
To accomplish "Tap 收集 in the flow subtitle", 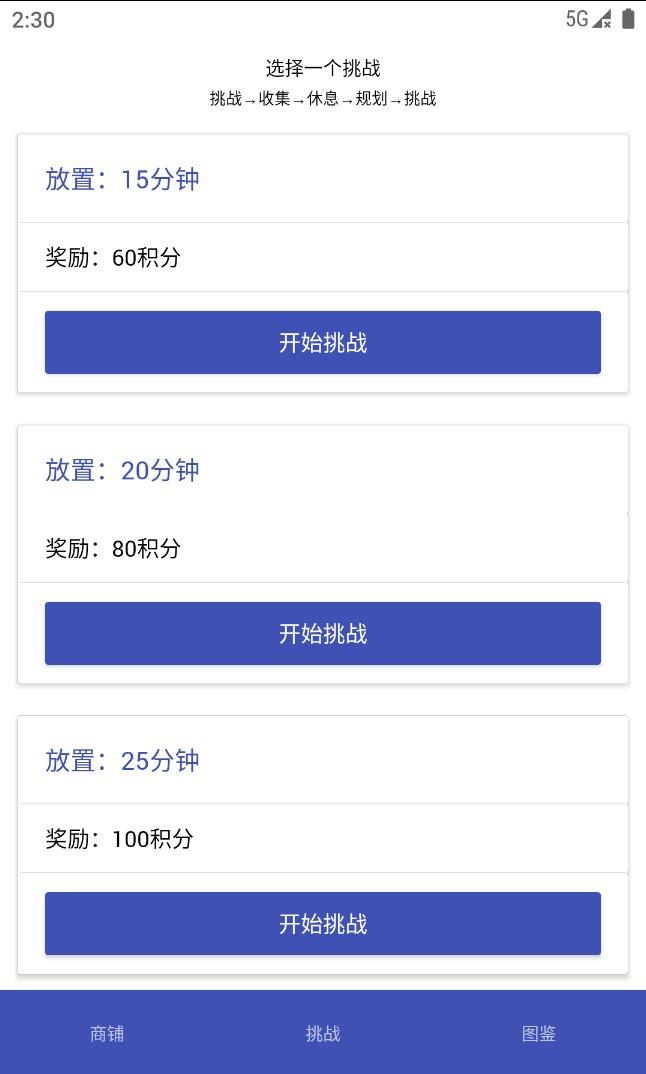I will 274,98.
